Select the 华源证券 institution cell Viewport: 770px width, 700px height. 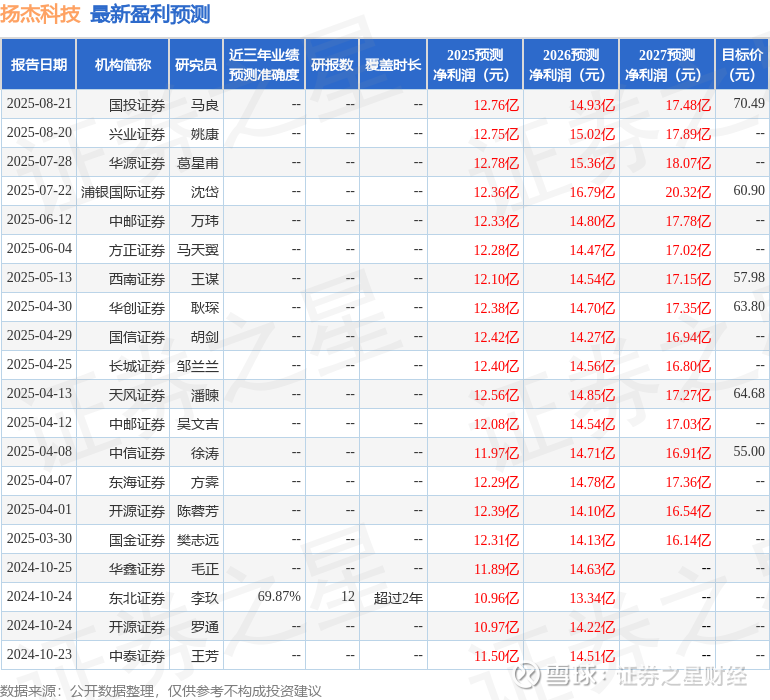(x=123, y=163)
